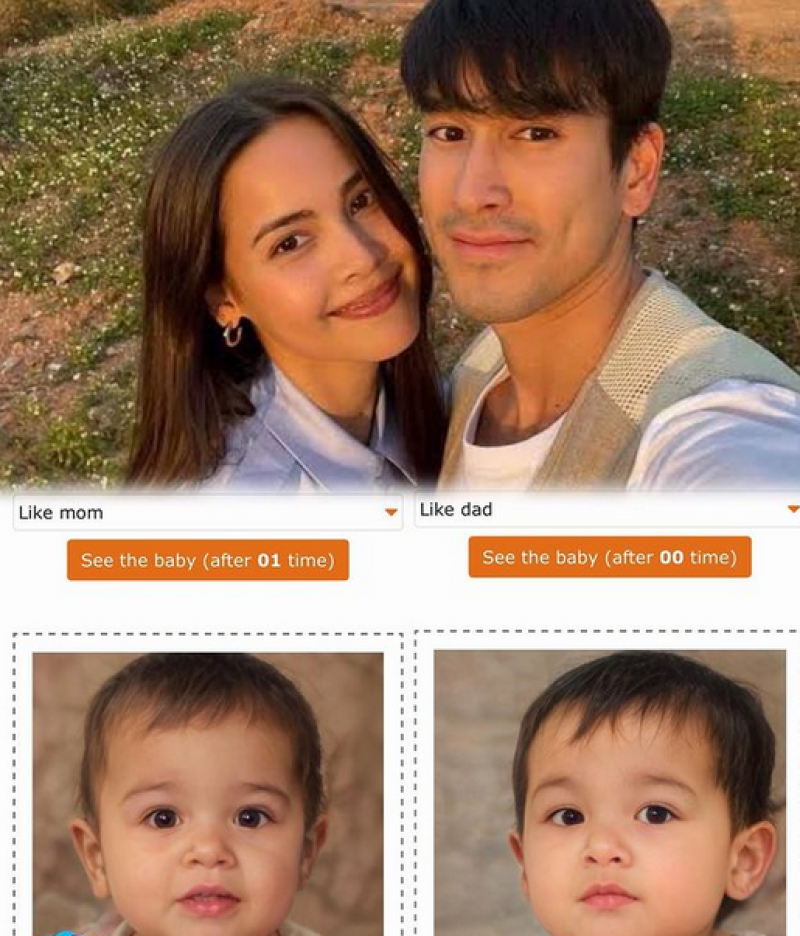
Task: Click "See the baby (after 00 time)" button
Action: click(x=610, y=557)
